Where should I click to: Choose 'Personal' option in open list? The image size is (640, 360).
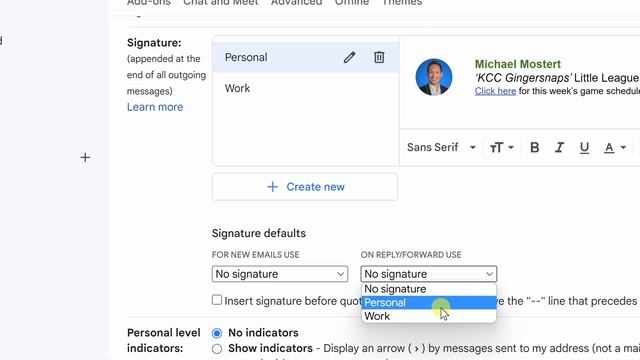pyautogui.click(x=429, y=302)
